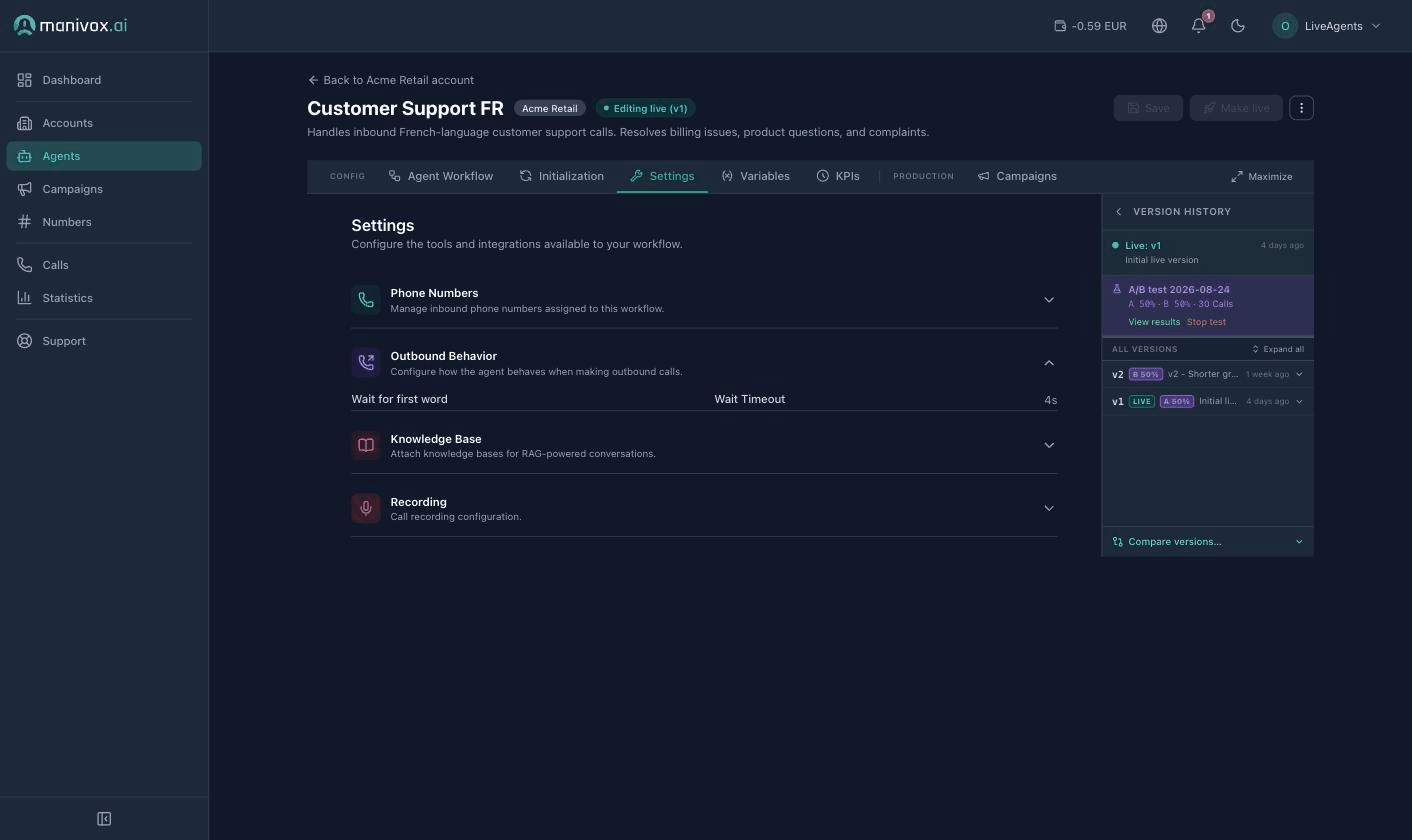Click the wallet balance -0.59 EUR
This screenshot has width=1412, height=840.
coord(1090,26)
